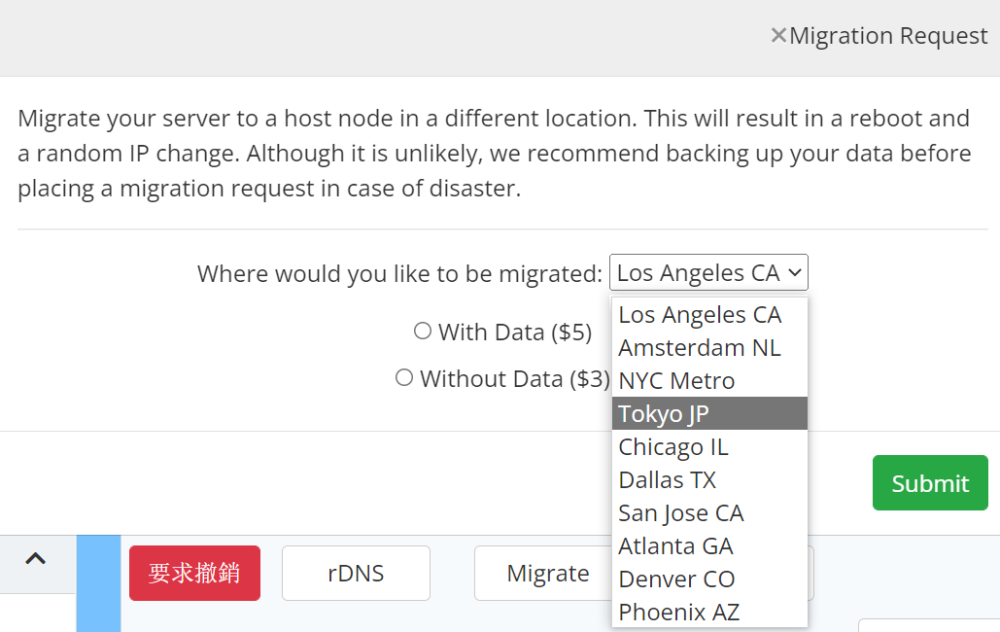Select Chicago IL option

coord(709,446)
